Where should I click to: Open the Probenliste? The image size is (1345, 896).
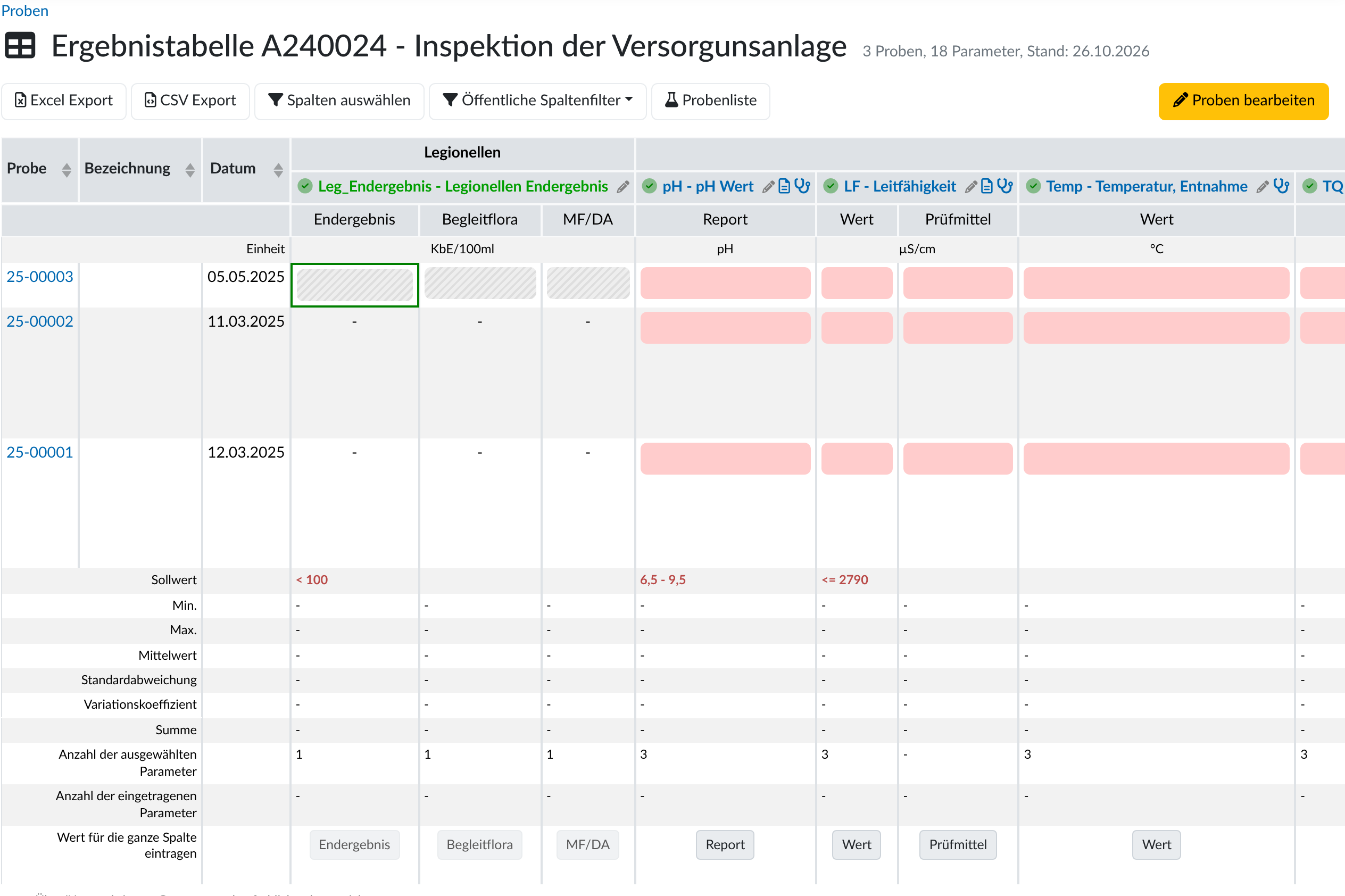[711, 101]
